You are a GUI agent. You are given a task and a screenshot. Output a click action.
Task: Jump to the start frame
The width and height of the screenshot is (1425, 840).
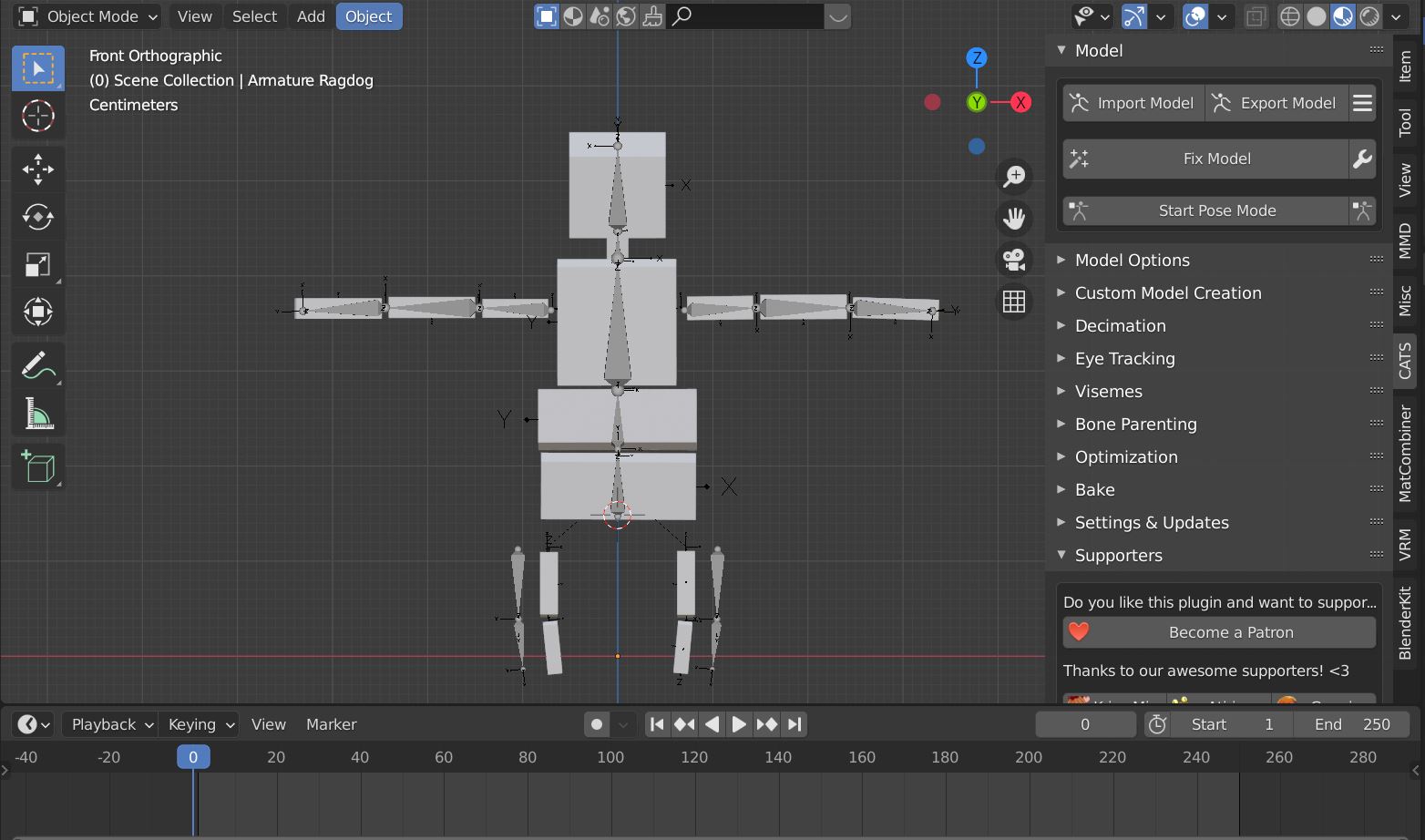[x=657, y=724]
